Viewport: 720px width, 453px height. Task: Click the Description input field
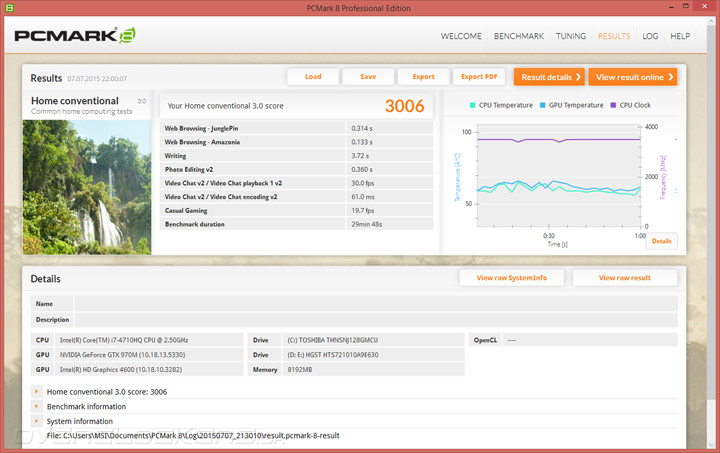(376, 319)
